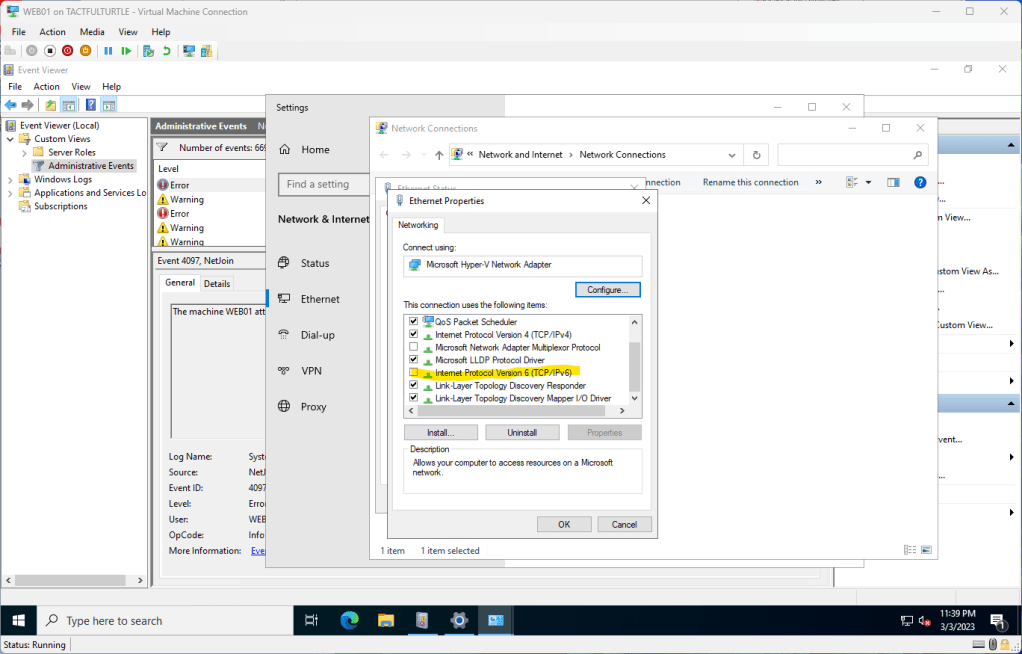This screenshot has width=1022, height=654.
Task: Enable the Internet Protocol Version 6 checkbox
Action: click(x=414, y=372)
